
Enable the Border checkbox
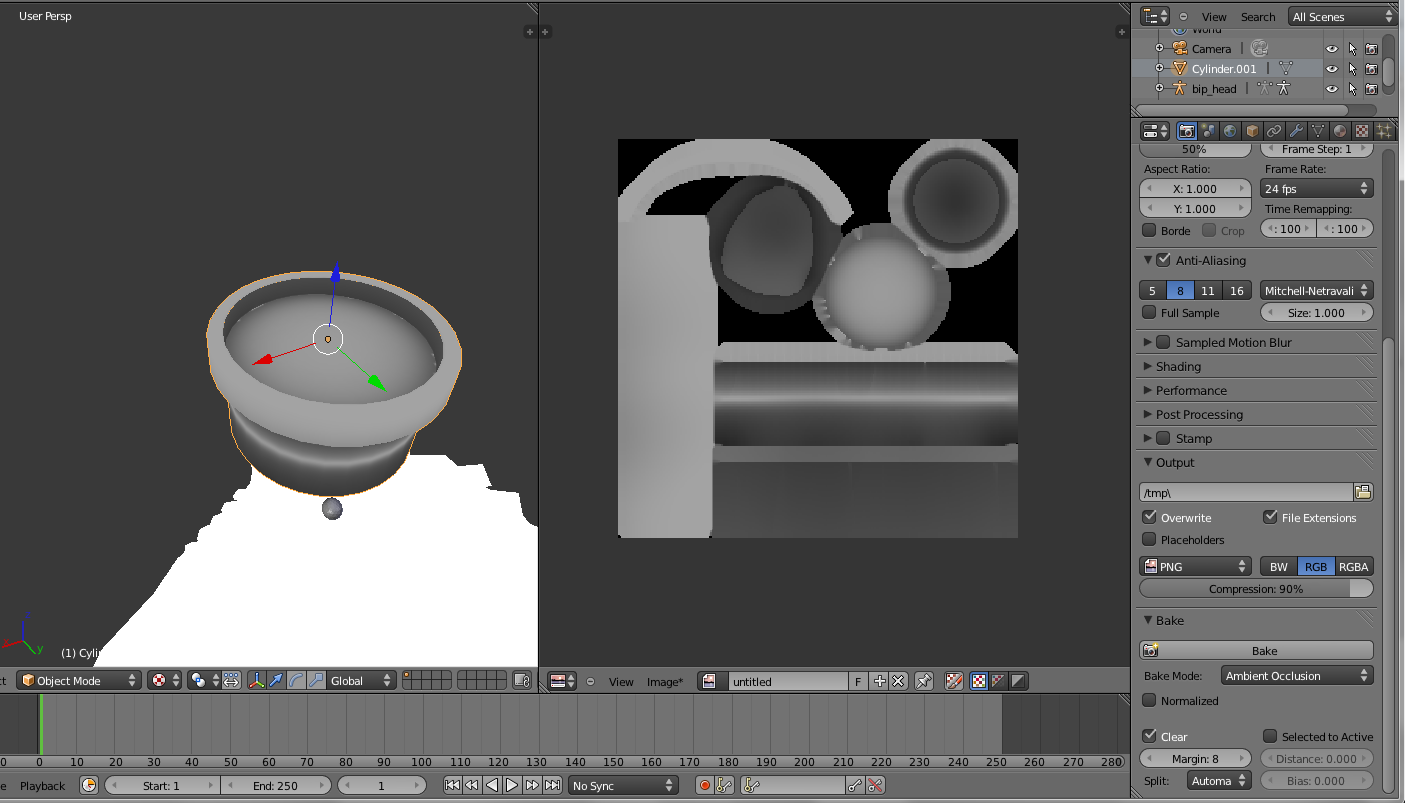(x=1149, y=230)
